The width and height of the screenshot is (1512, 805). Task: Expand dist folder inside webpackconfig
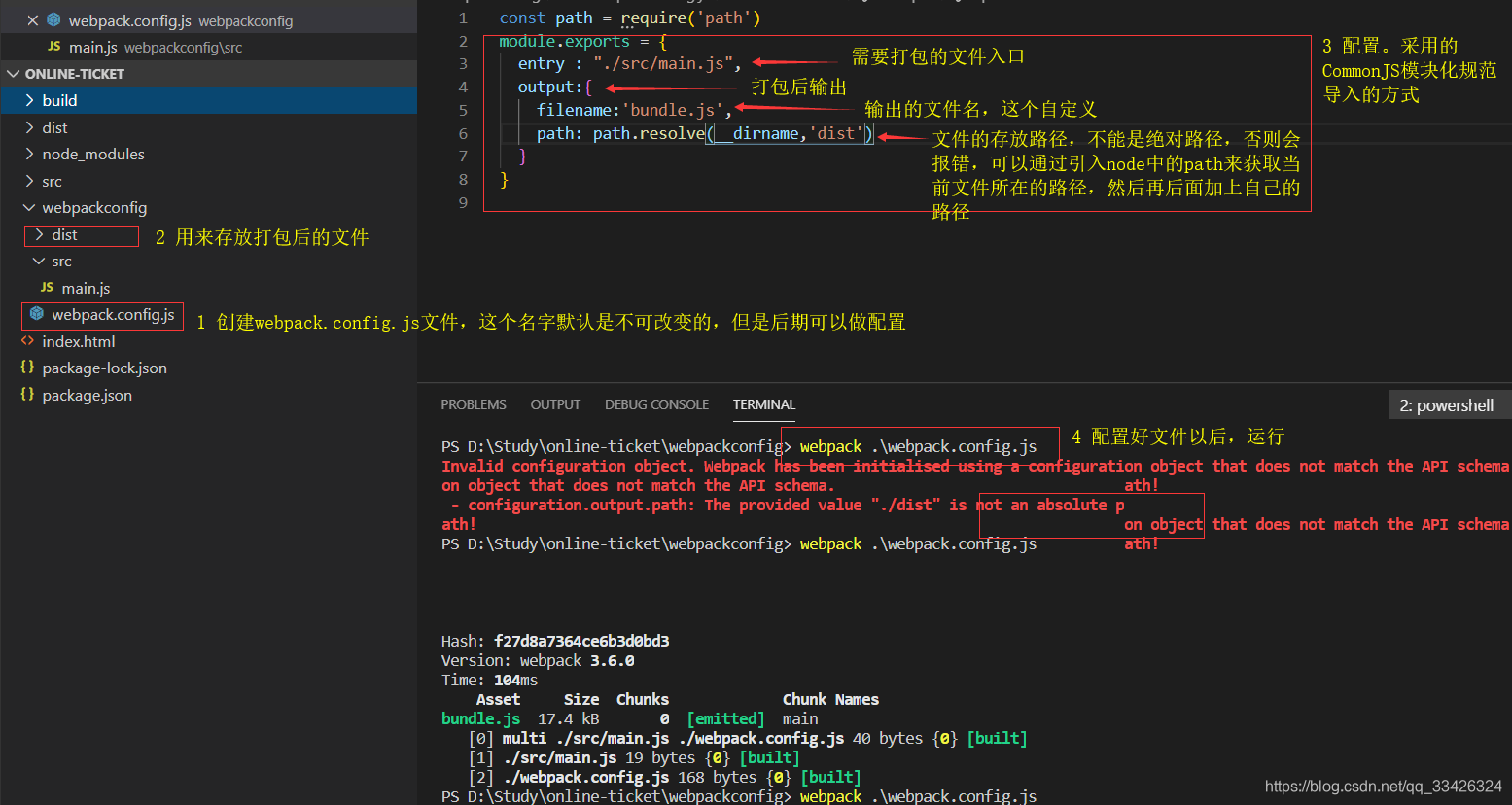coord(39,234)
